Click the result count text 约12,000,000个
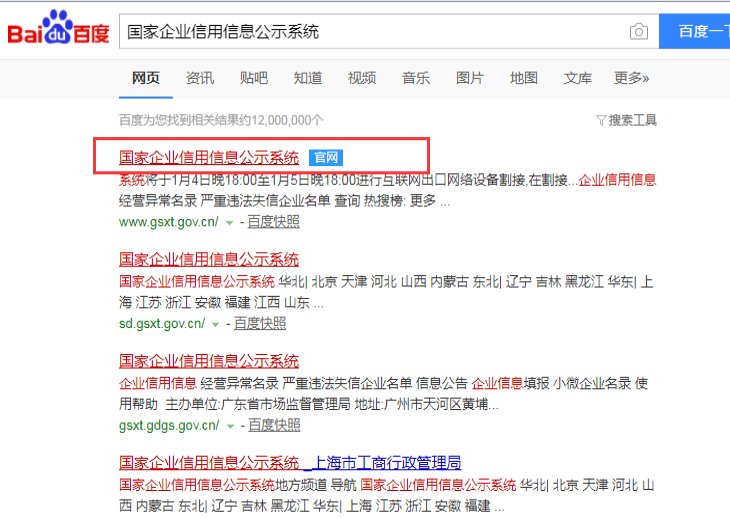730x518 pixels. tap(281, 121)
